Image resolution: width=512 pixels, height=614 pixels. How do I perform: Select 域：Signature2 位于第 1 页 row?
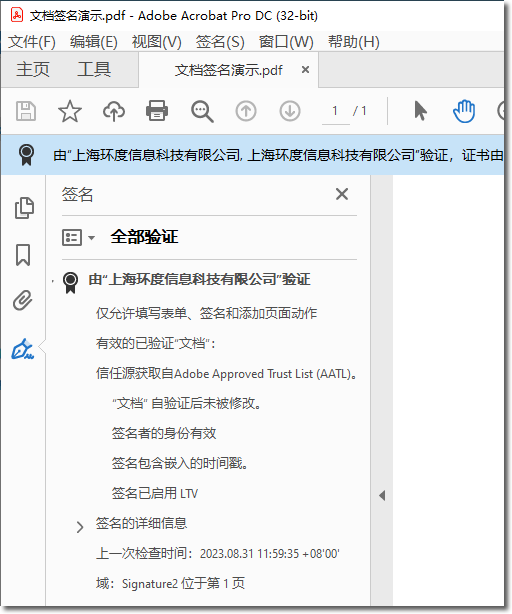coord(171,583)
